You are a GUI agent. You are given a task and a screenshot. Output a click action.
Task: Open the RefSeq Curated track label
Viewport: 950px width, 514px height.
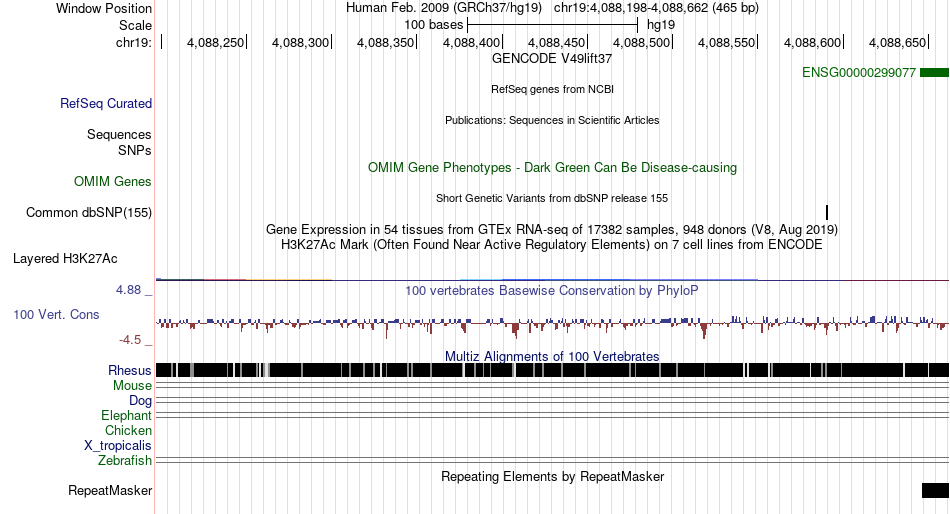[x=105, y=104]
